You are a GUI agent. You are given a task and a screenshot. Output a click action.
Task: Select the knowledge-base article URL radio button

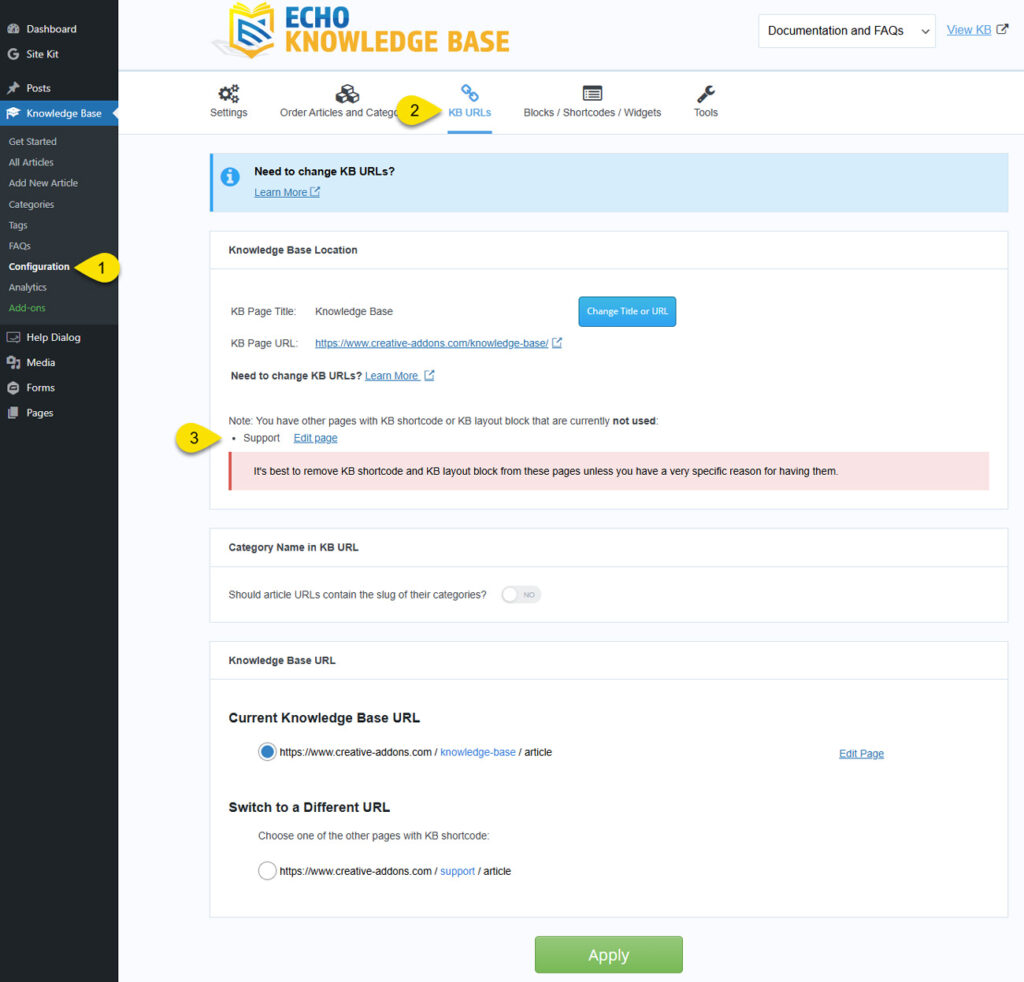[x=266, y=751]
